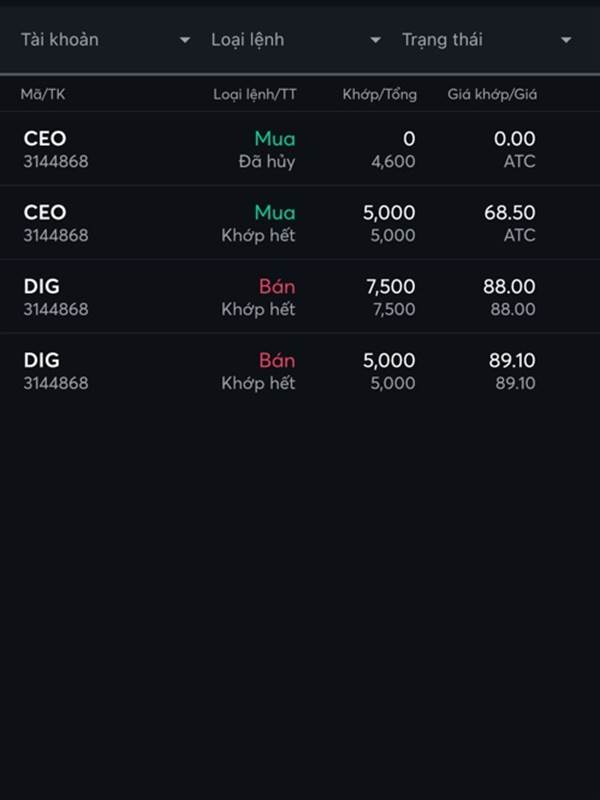Image resolution: width=600 pixels, height=800 pixels.
Task: Open the Tài khoản dropdown filter
Action: click(105, 40)
